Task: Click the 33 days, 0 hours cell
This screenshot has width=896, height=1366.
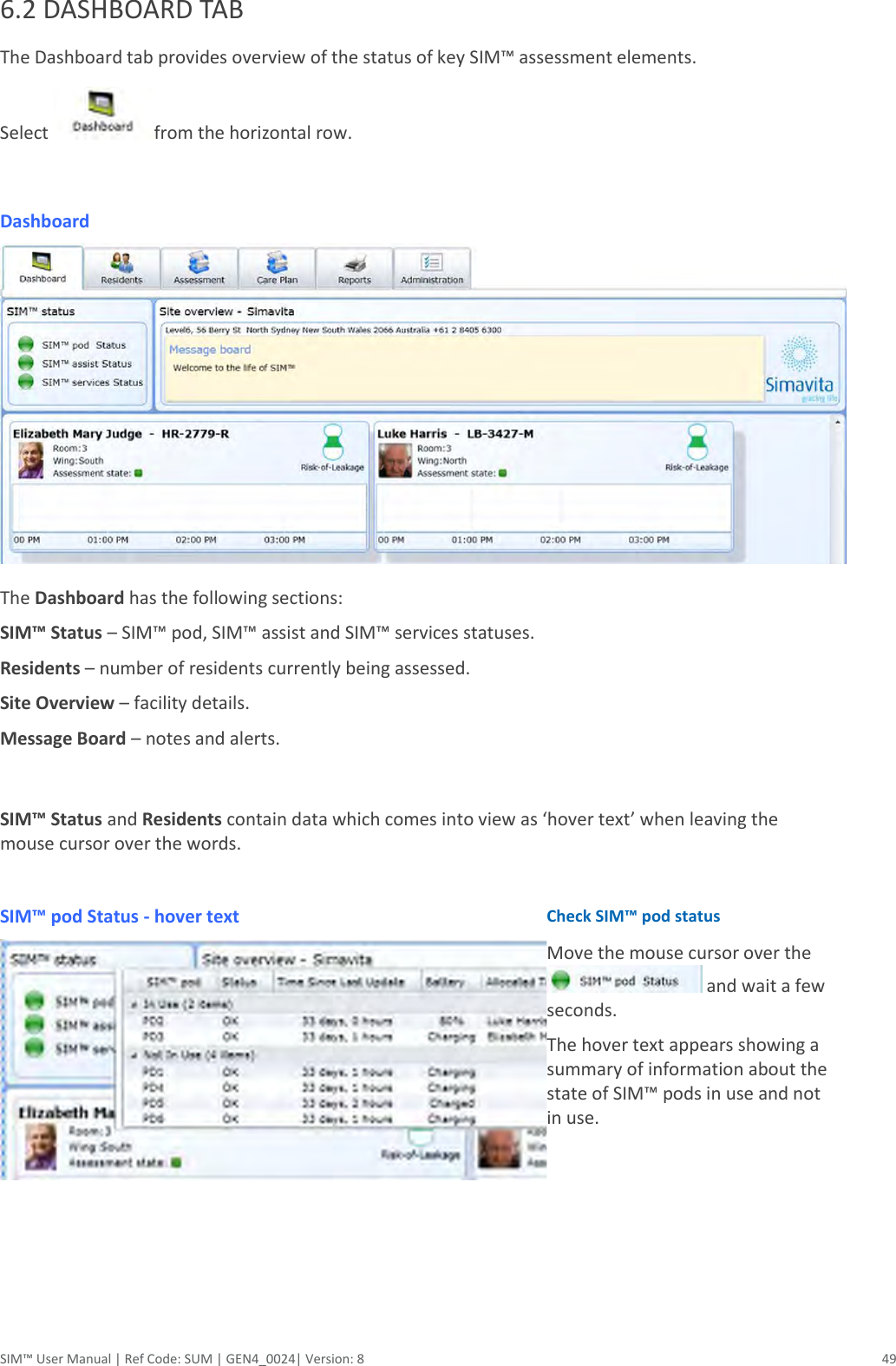Action: pyautogui.click(x=347, y=1021)
